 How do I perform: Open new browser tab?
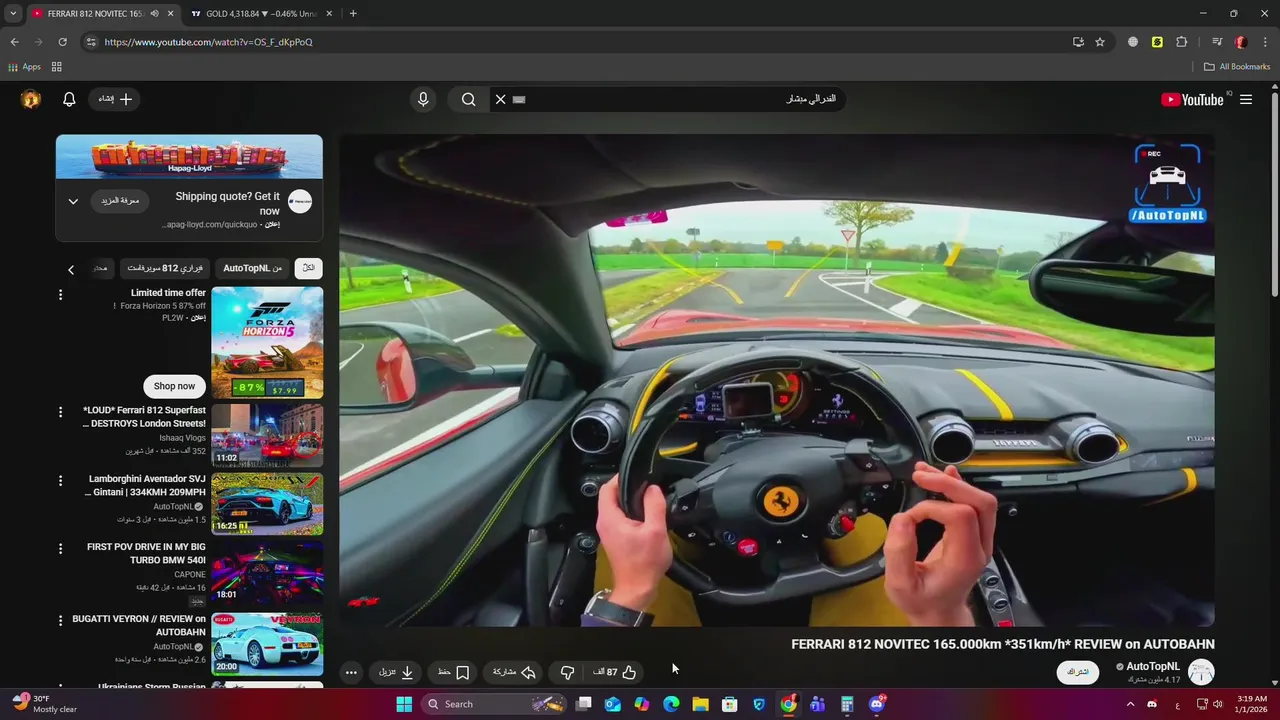[353, 13]
